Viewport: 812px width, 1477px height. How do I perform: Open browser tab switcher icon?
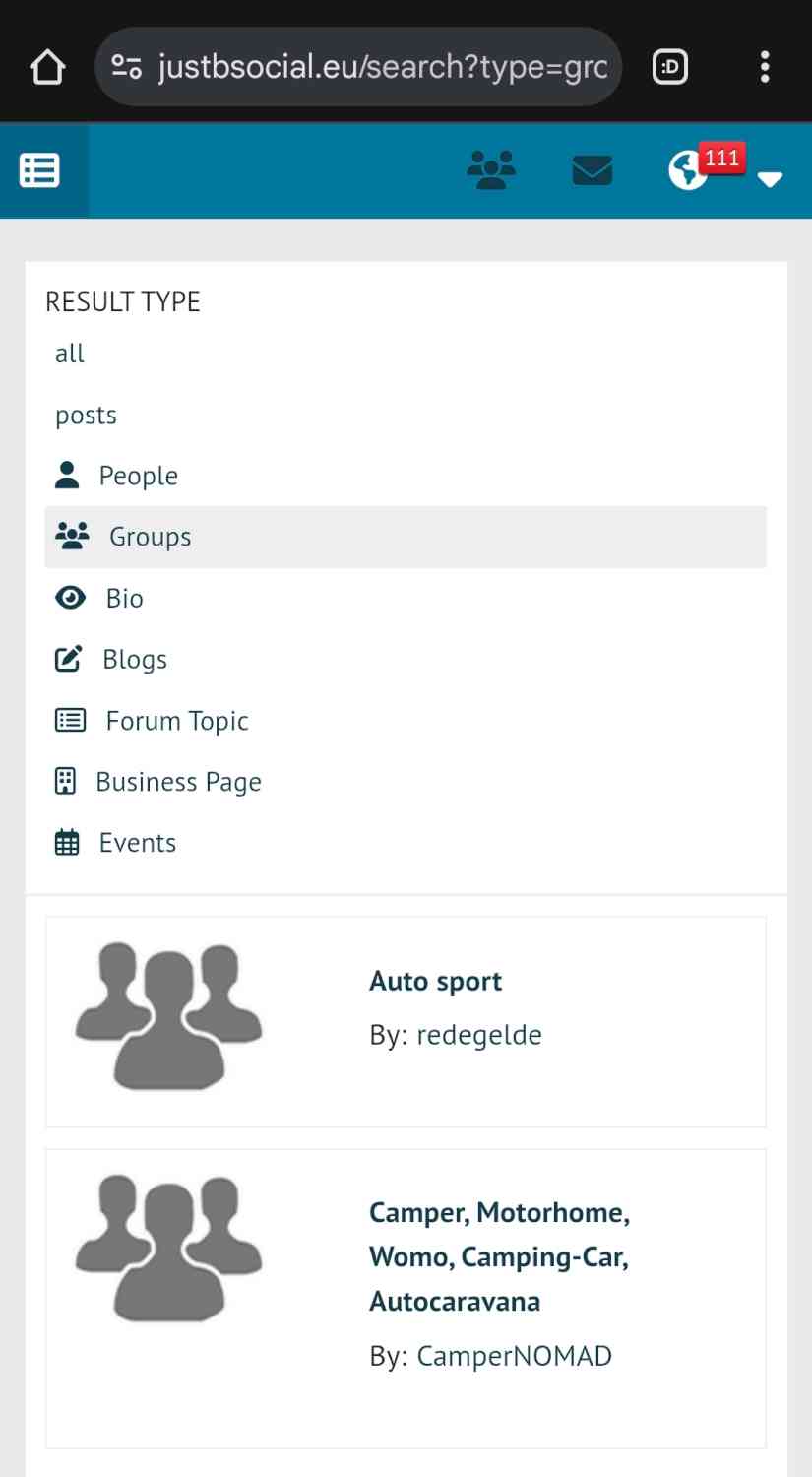tap(670, 68)
